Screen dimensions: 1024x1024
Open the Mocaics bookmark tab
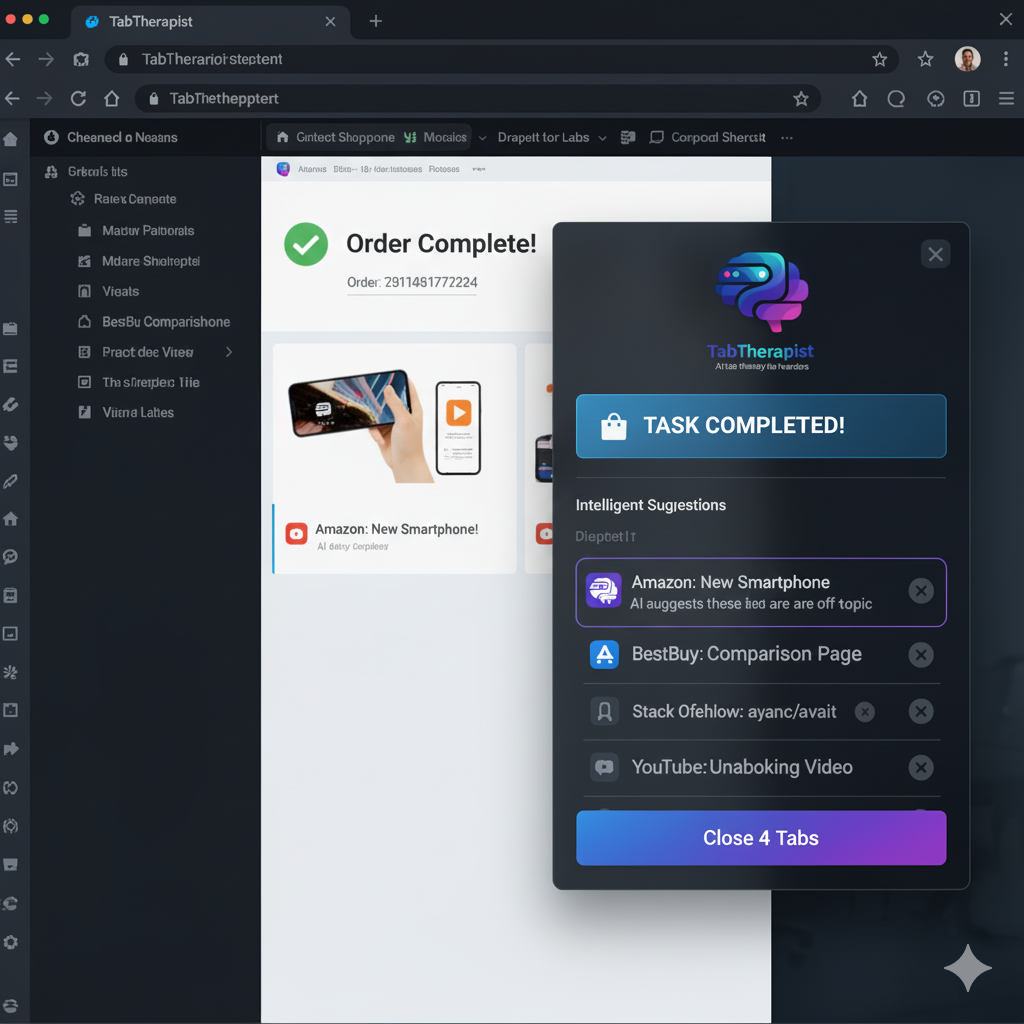pos(435,138)
